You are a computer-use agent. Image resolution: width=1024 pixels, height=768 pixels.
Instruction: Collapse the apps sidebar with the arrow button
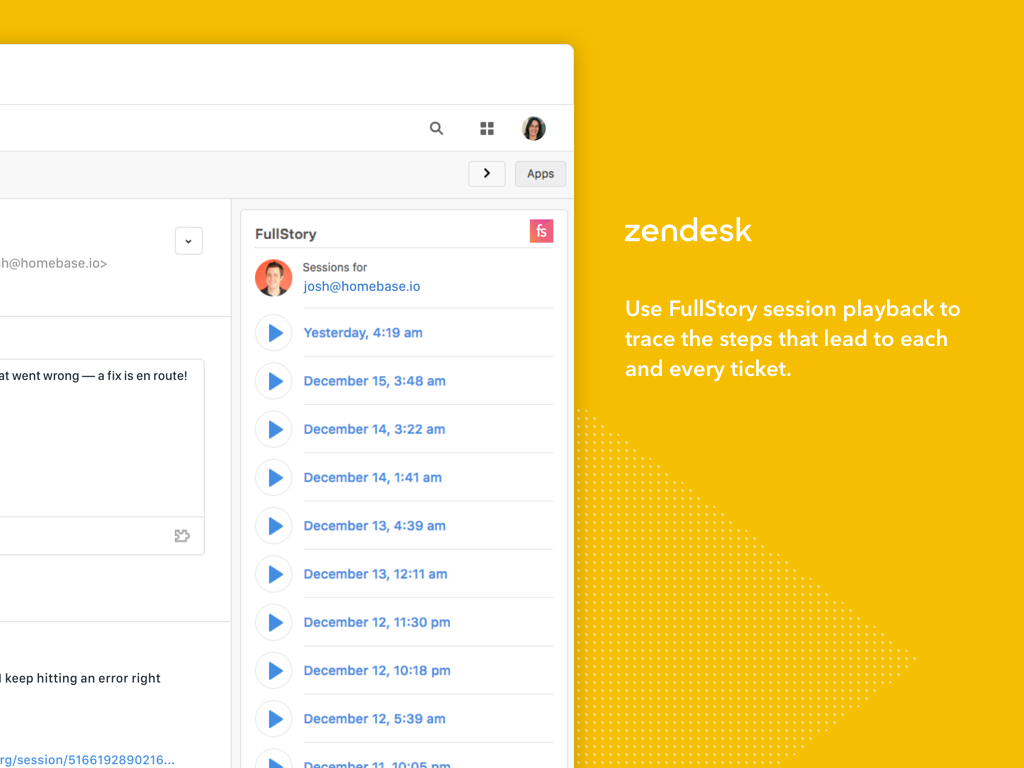487,173
